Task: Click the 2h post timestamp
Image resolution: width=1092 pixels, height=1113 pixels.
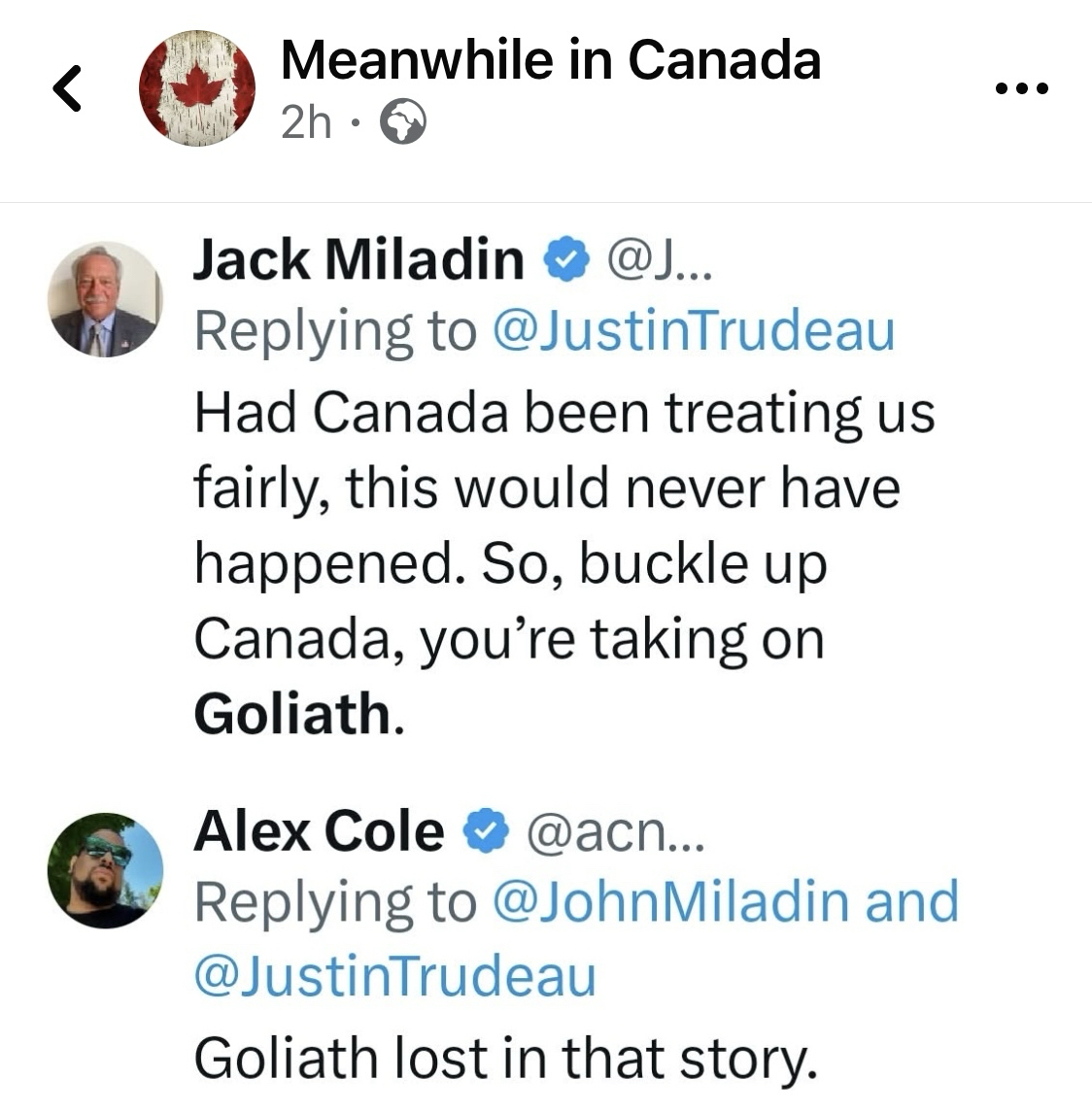Action: pyautogui.click(x=305, y=123)
